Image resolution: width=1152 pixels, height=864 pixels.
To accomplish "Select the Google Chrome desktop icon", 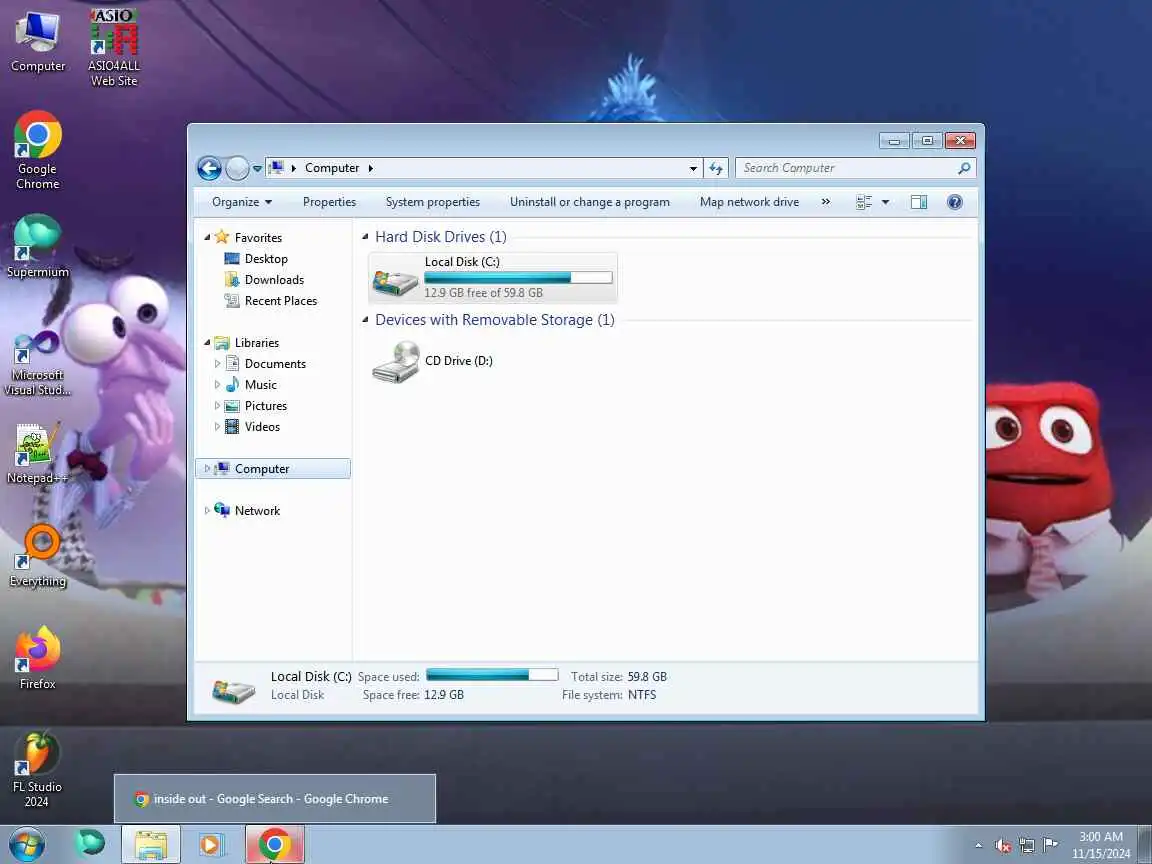I will click(37, 151).
